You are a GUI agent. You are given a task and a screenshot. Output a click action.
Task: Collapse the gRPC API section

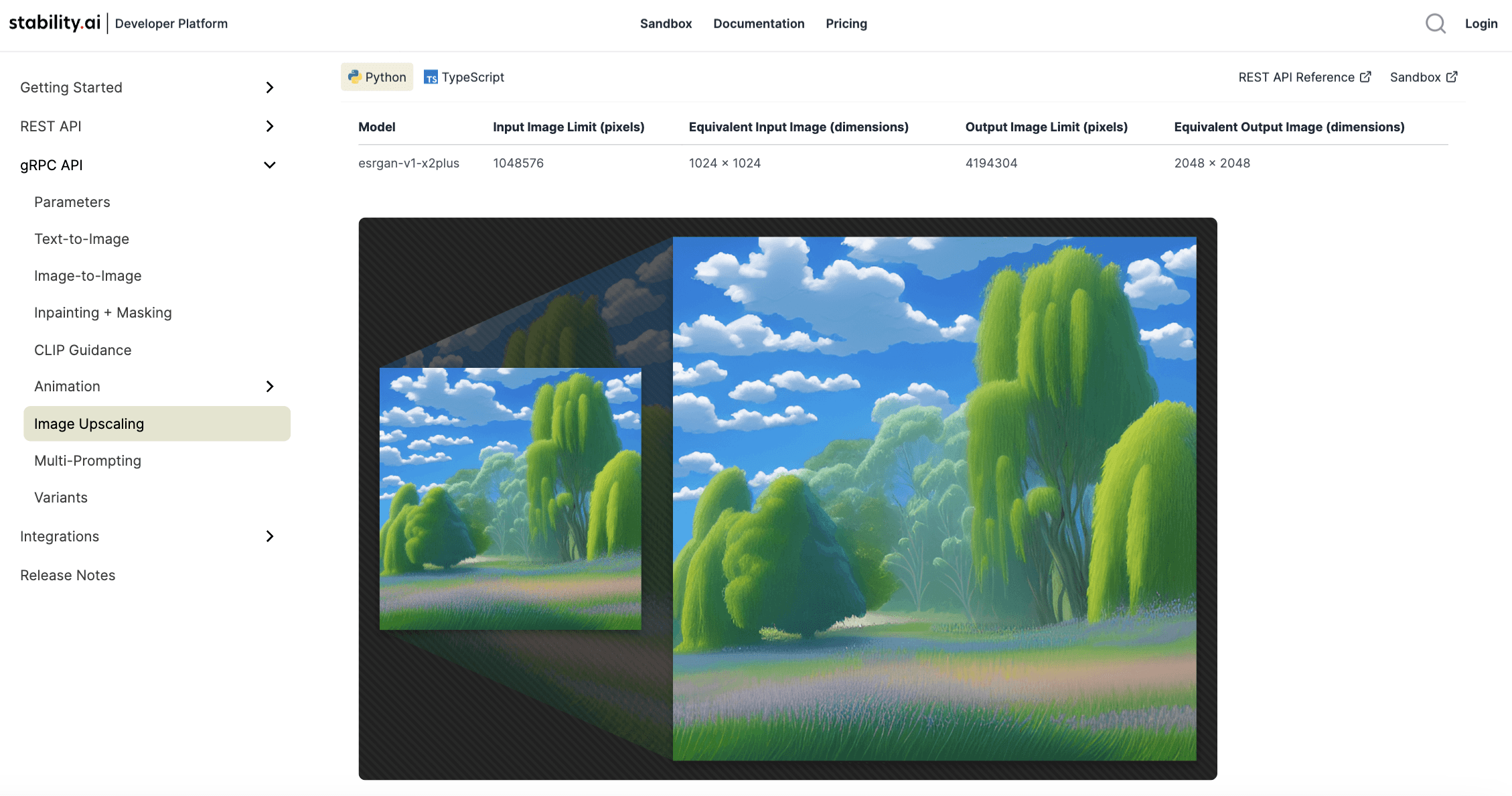(x=270, y=164)
